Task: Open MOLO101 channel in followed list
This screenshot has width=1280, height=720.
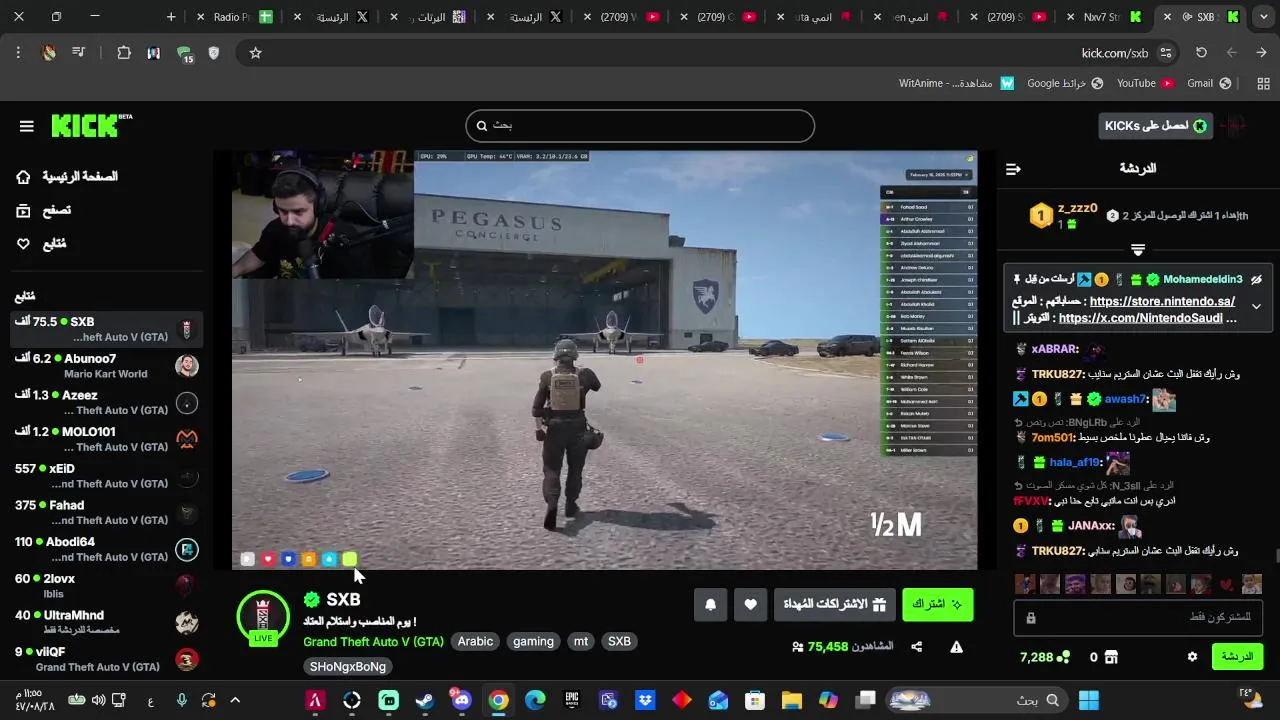Action: 106,439
